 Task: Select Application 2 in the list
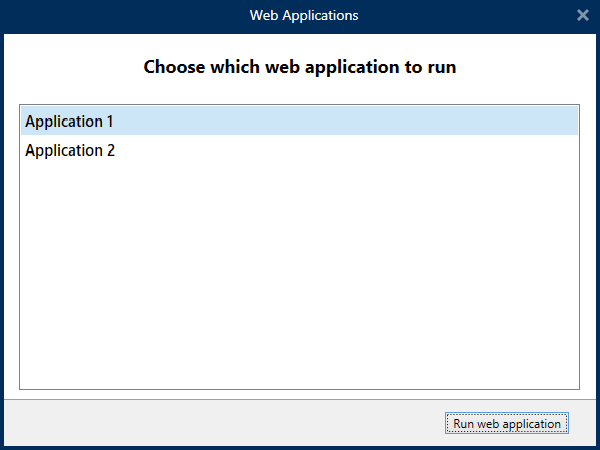coord(69,151)
